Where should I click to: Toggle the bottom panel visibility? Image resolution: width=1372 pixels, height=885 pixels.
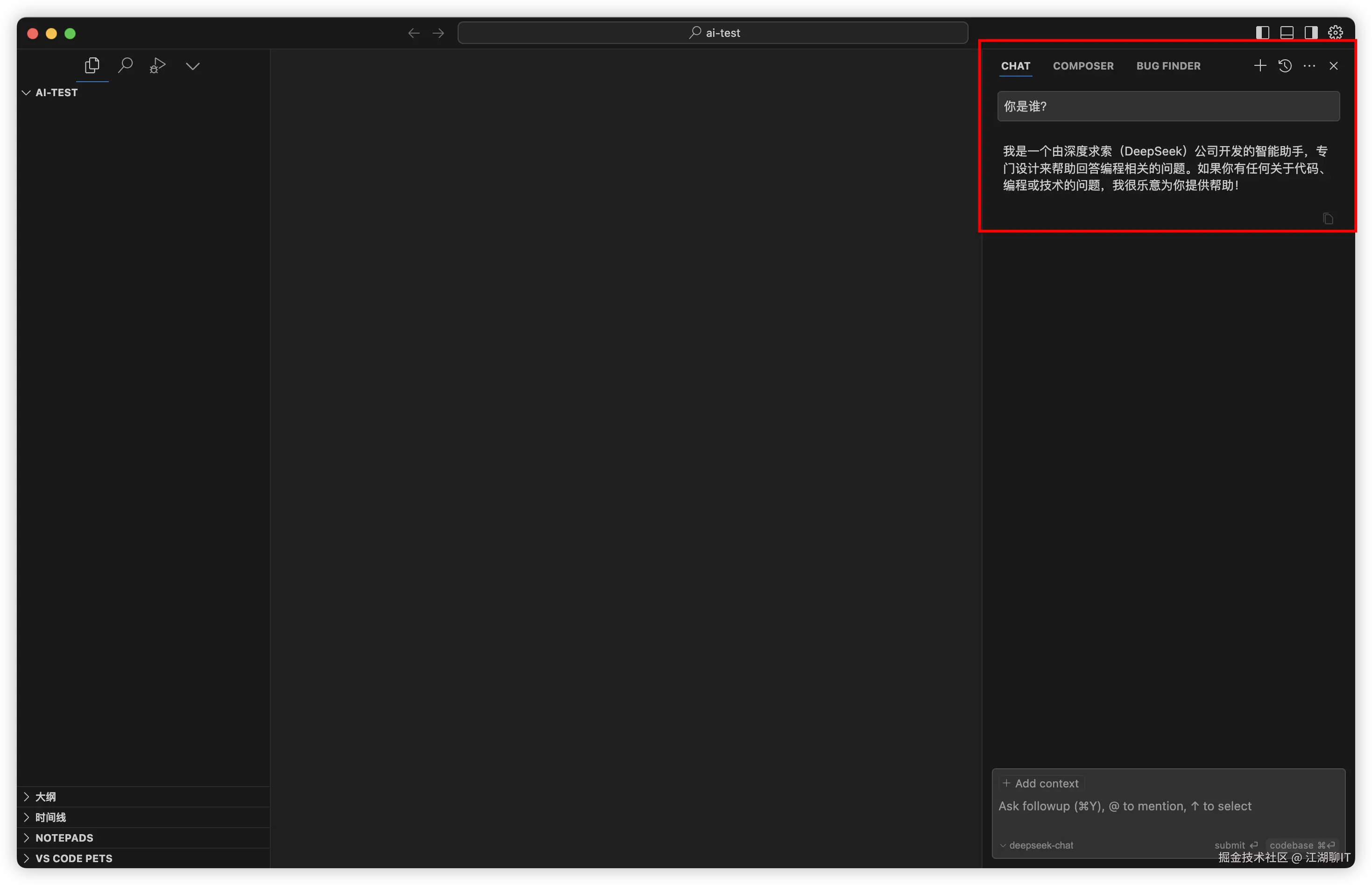(1287, 32)
